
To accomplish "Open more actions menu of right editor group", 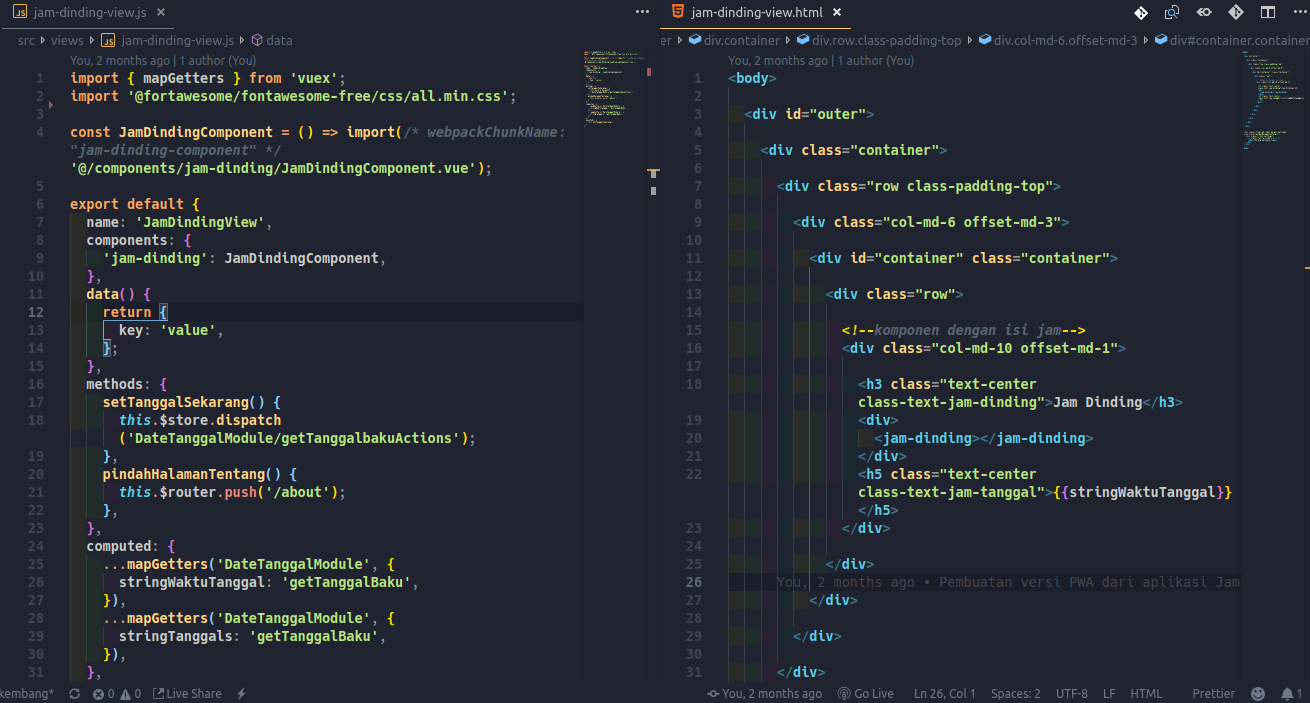I will click(1298, 12).
